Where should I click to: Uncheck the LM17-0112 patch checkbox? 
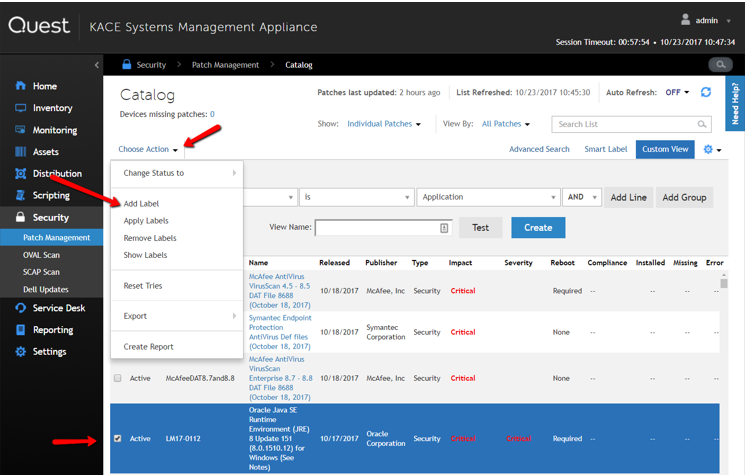click(x=118, y=438)
